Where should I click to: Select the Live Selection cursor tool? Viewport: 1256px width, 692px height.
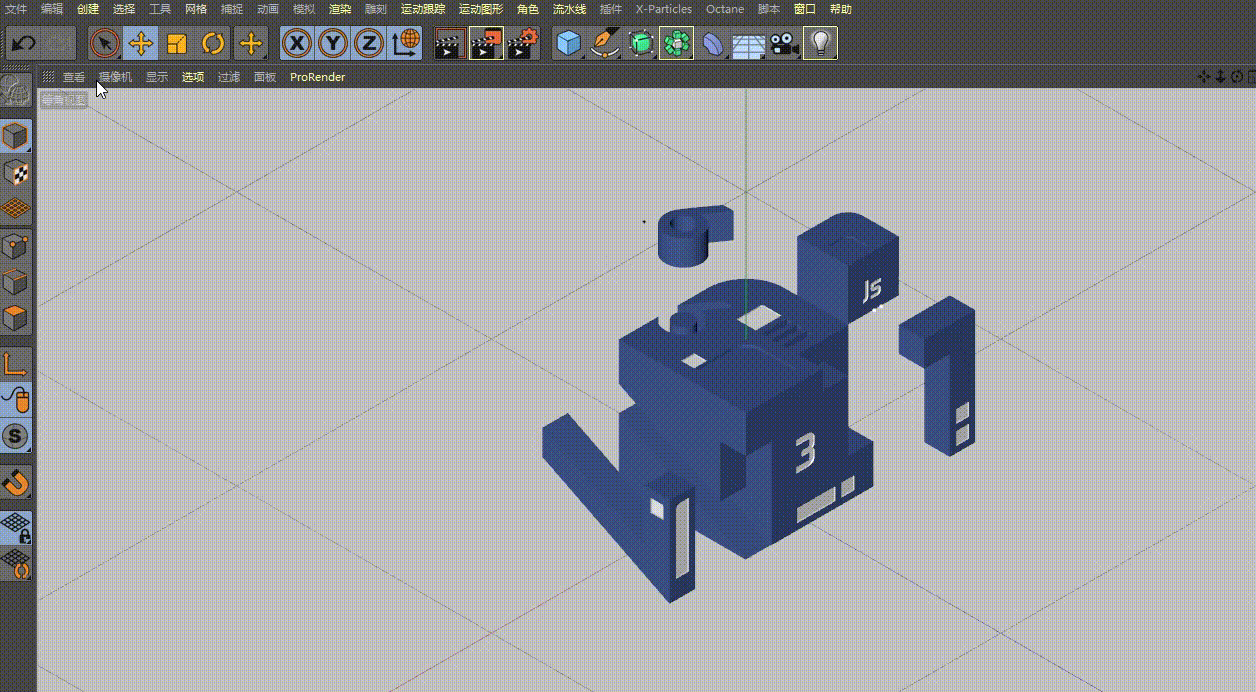105,43
